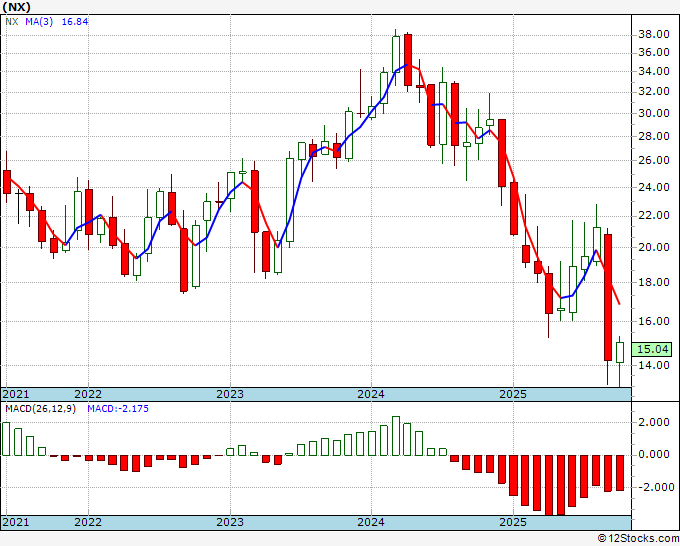Click the 18.00 price axis label
The width and height of the screenshot is (680, 546).
coord(654,282)
